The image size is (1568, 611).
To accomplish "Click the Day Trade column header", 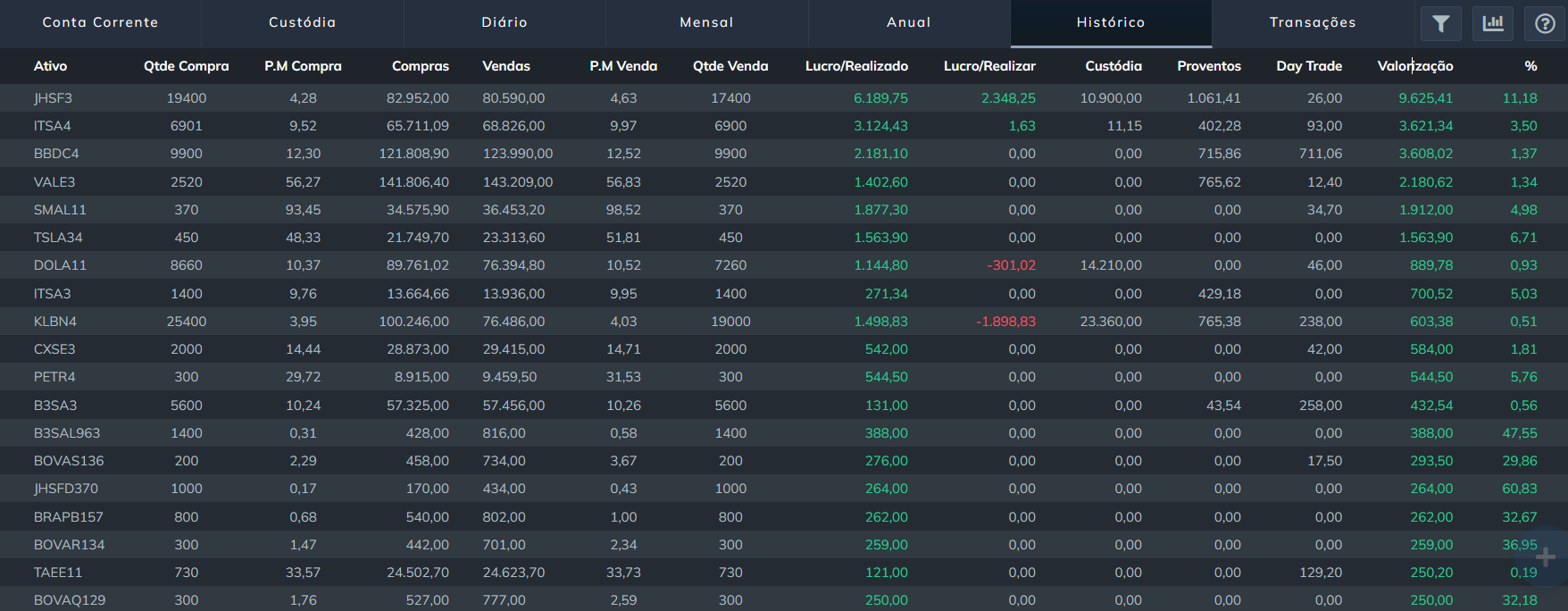I will pyautogui.click(x=1309, y=66).
